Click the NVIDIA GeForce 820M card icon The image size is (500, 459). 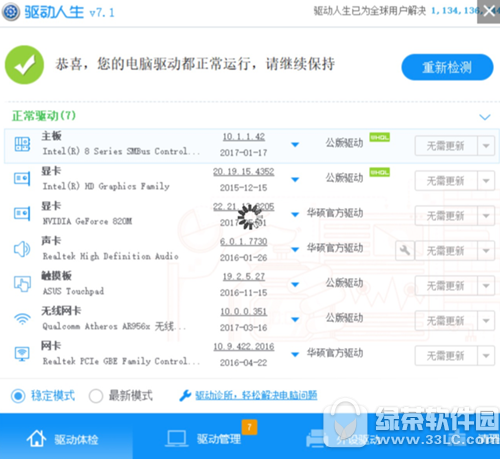point(22,214)
